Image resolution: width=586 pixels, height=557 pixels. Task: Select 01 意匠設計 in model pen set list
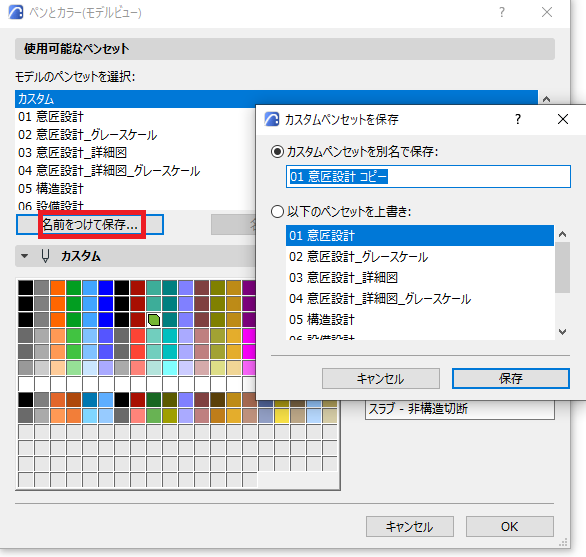pyautogui.click(x=135, y=117)
